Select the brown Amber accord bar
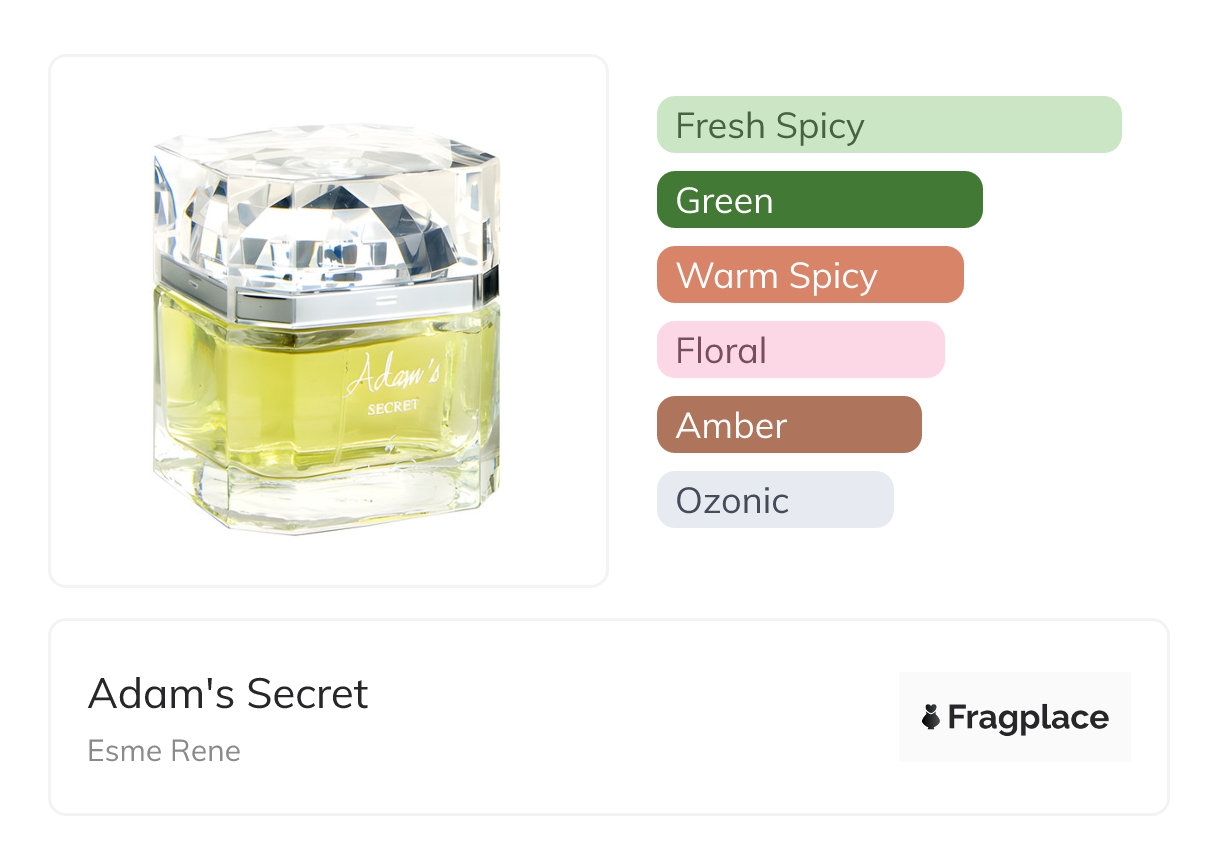 tap(789, 425)
